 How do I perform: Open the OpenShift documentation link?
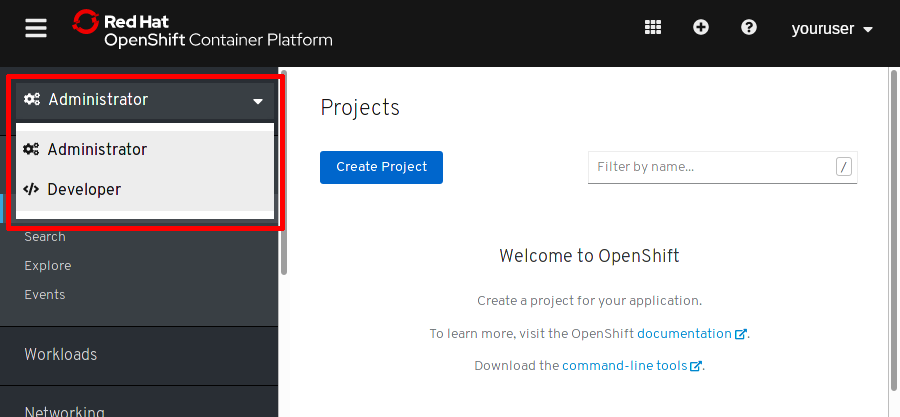point(692,333)
